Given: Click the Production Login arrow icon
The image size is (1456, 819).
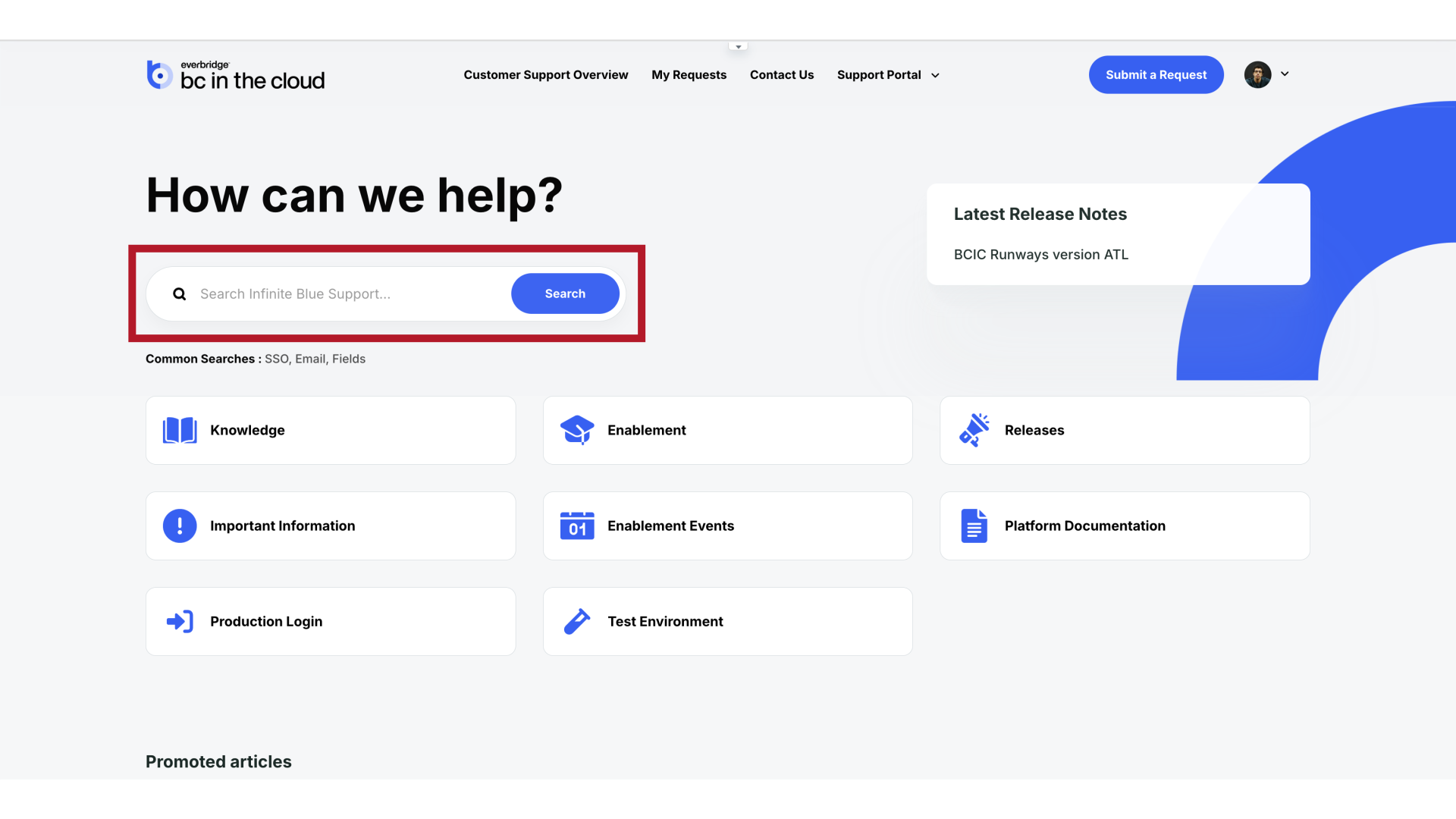Looking at the screenshot, I should (180, 621).
